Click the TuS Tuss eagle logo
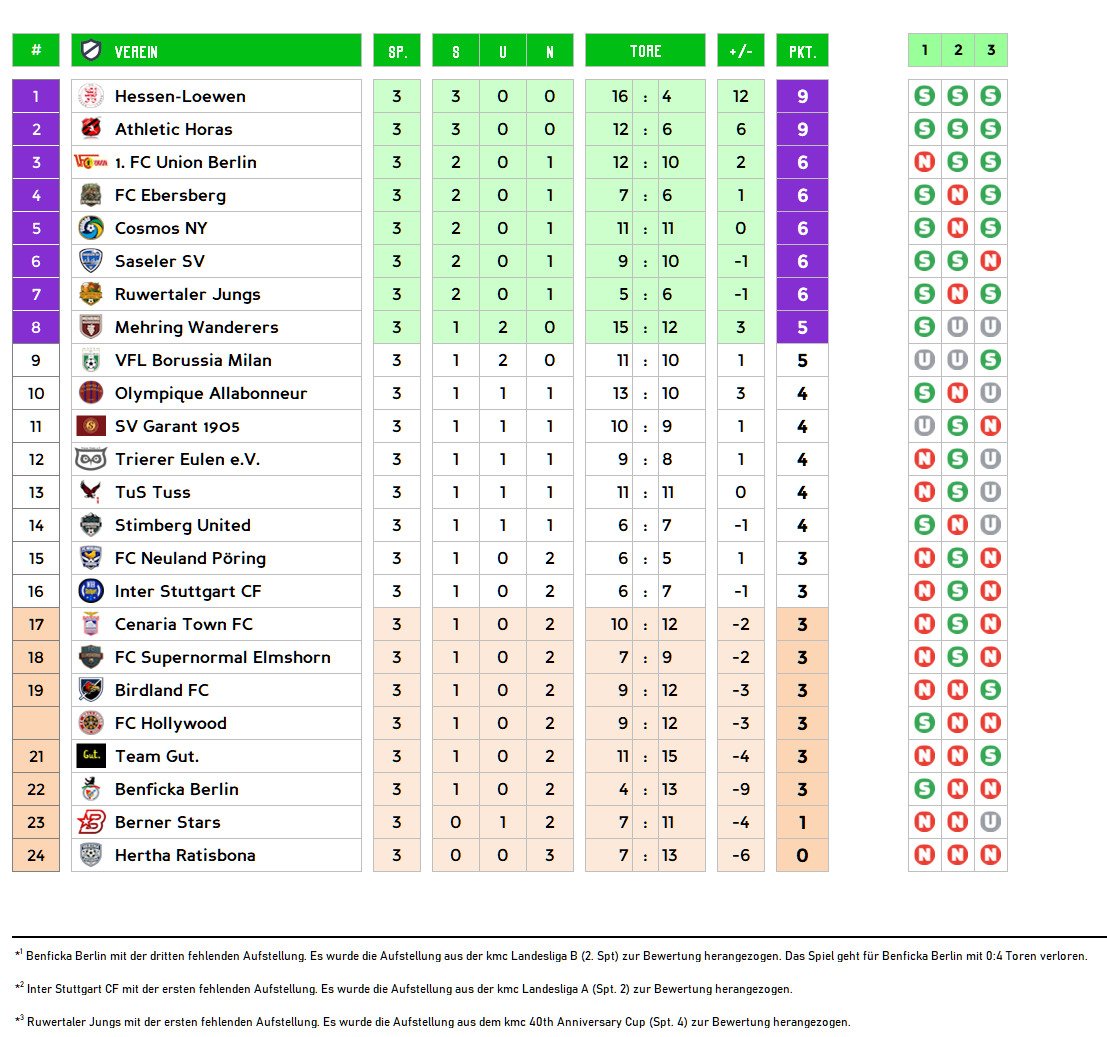 coord(91,492)
